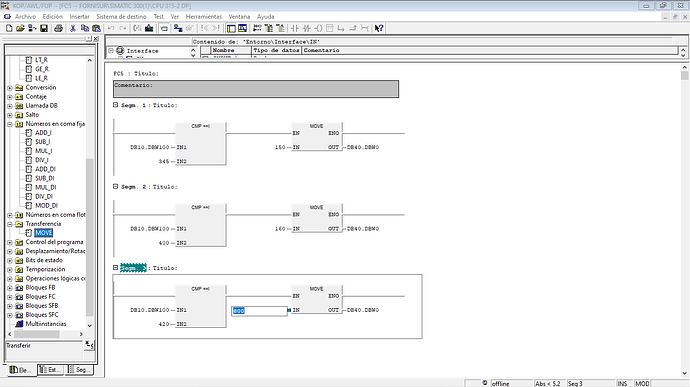Click the editor's vertical scrollbar
Screen dimensions: 690x387
pyautogui.click(x=684, y=220)
